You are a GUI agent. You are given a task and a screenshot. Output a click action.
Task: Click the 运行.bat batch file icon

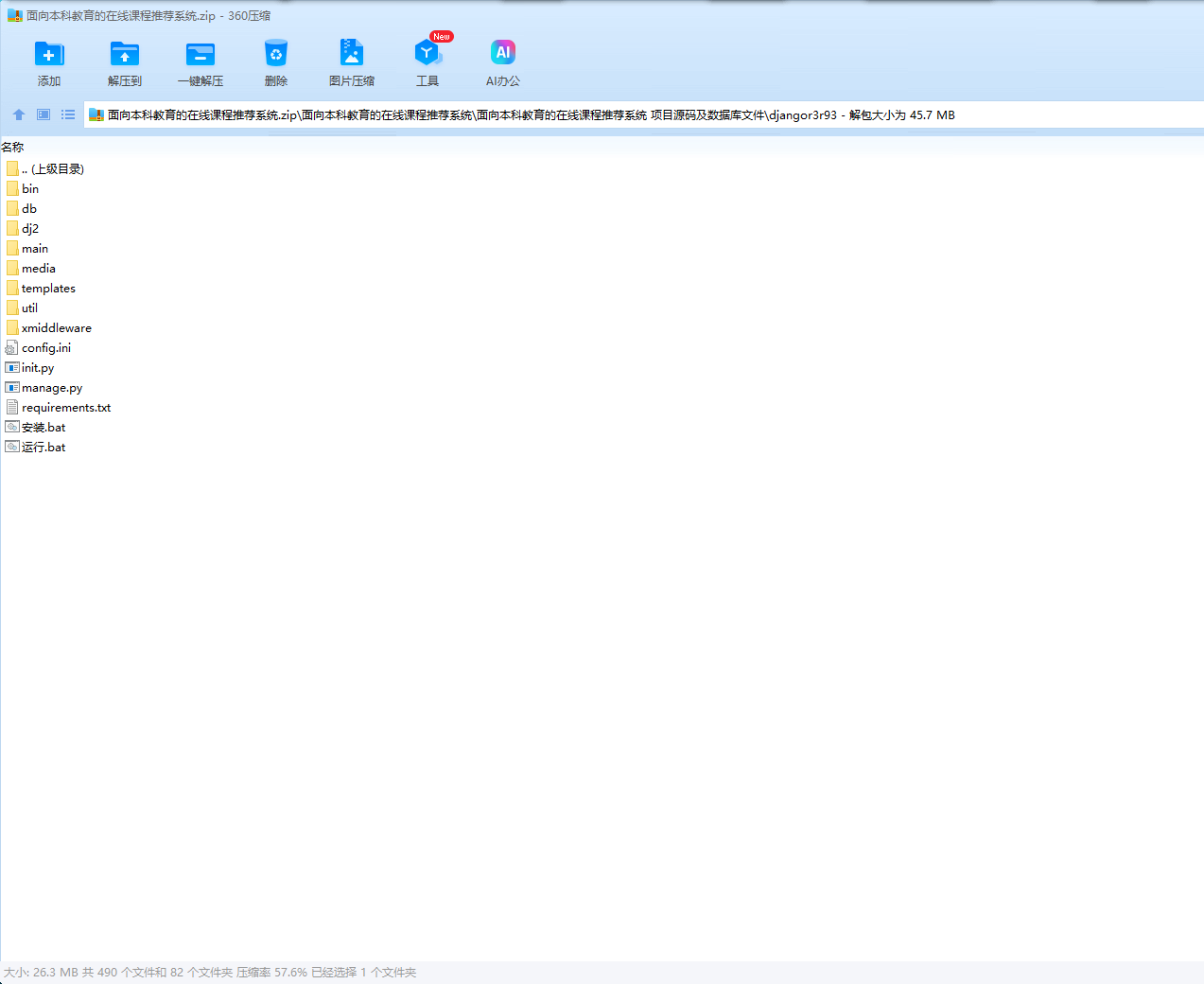tap(12, 447)
